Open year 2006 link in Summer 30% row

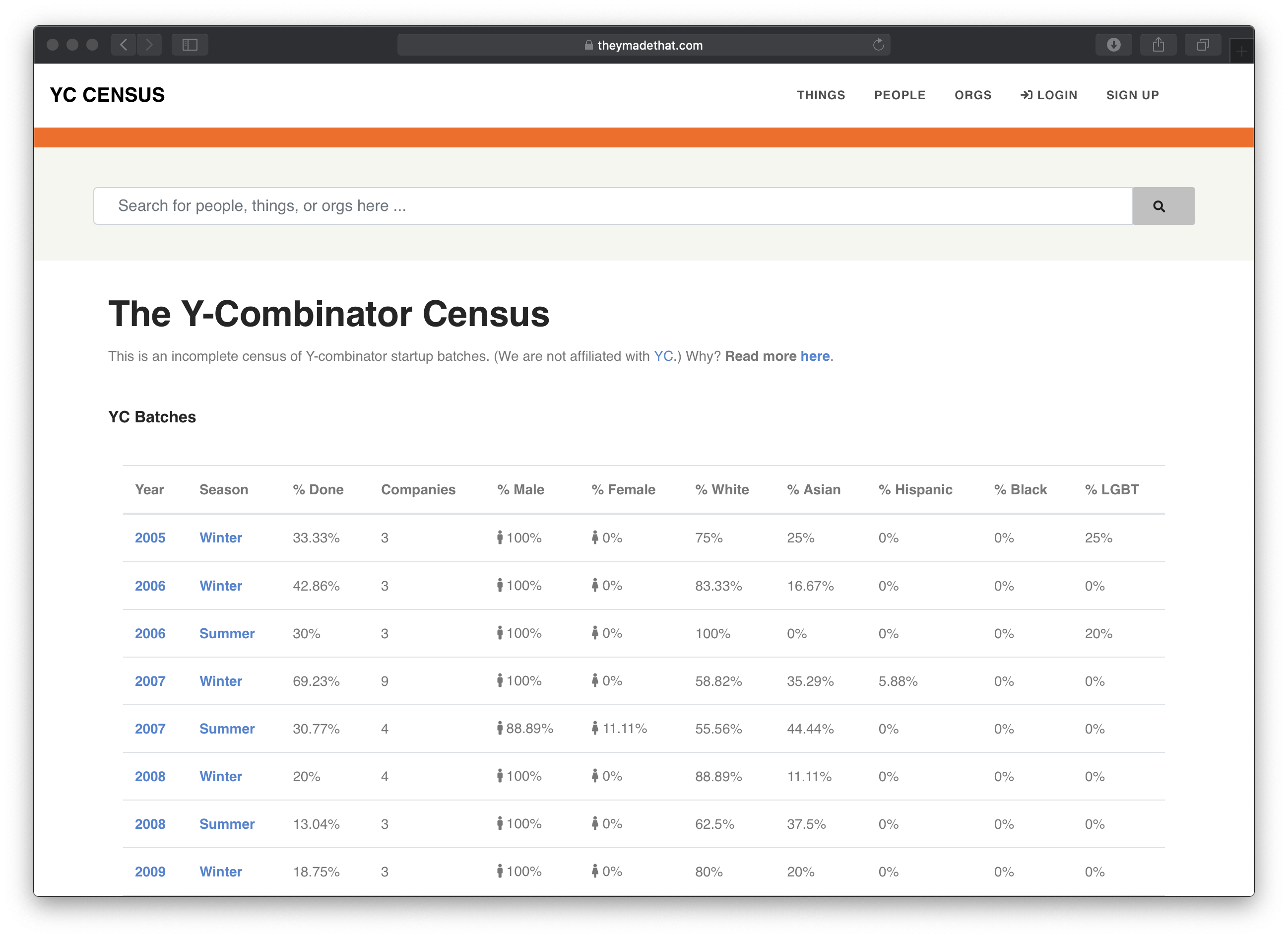(x=150, y=633)
